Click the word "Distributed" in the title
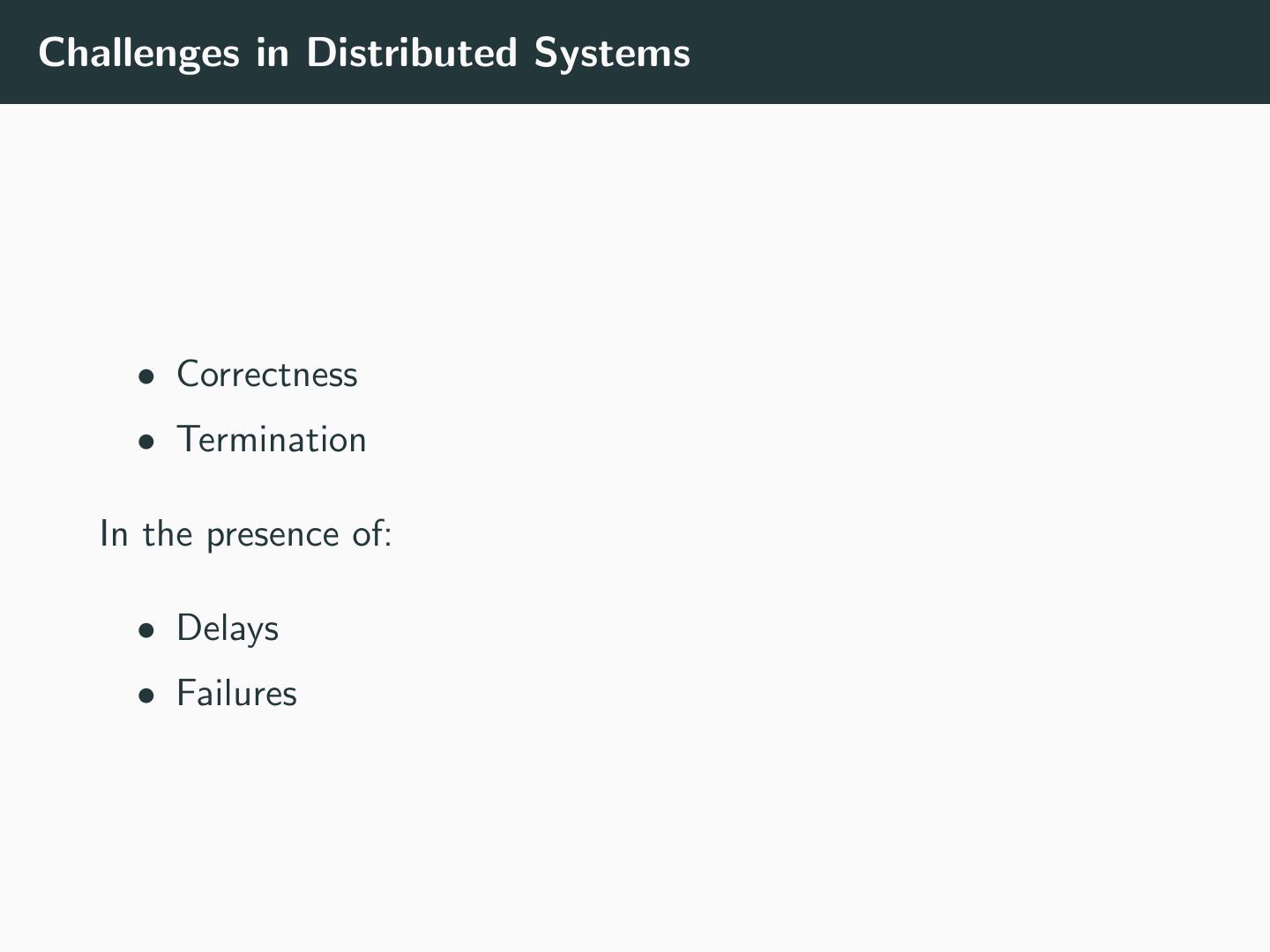The image size is (1270, 952). click(411, 53)
